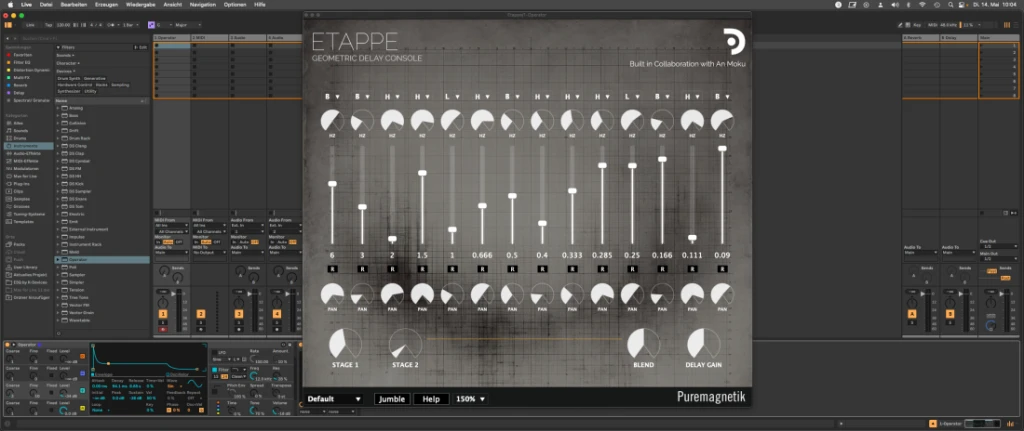Image resolution: width=1024 pixels, height=431 pixels.
Task: Toggle the Filter switch in Operator device
Action: click(214, 370)
